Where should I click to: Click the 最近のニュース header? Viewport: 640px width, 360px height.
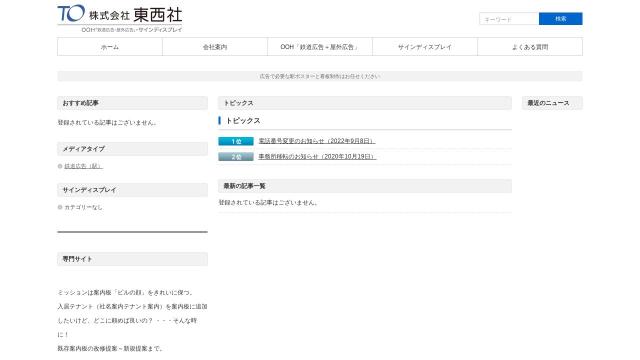pos(552,103)
